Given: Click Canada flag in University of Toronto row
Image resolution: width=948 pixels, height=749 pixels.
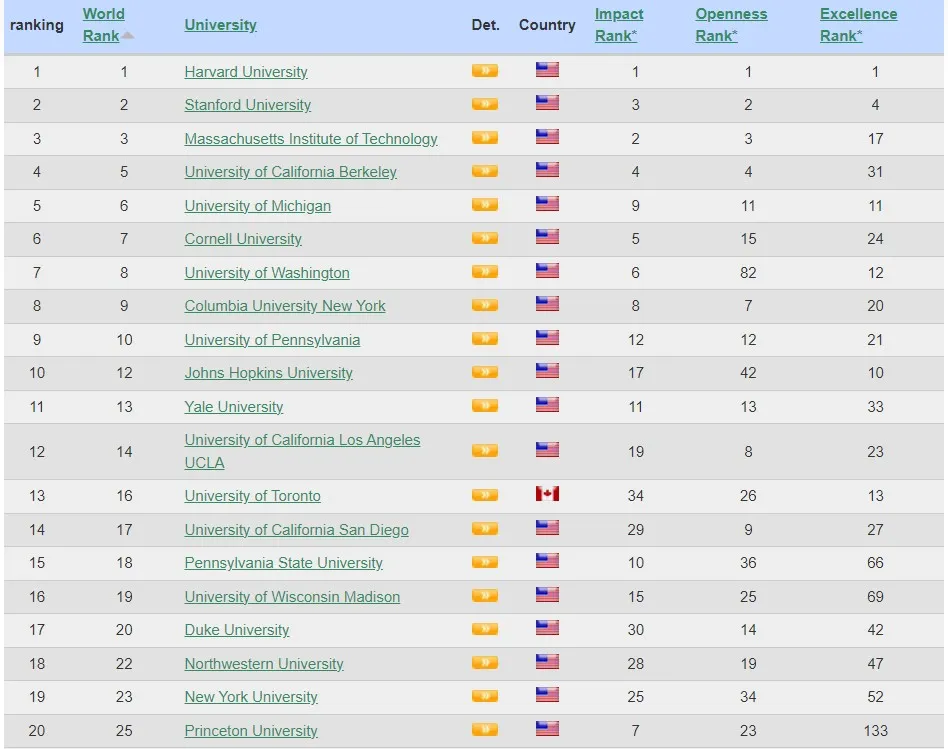Looking at the screenshot, I should [x=547, y=494].
